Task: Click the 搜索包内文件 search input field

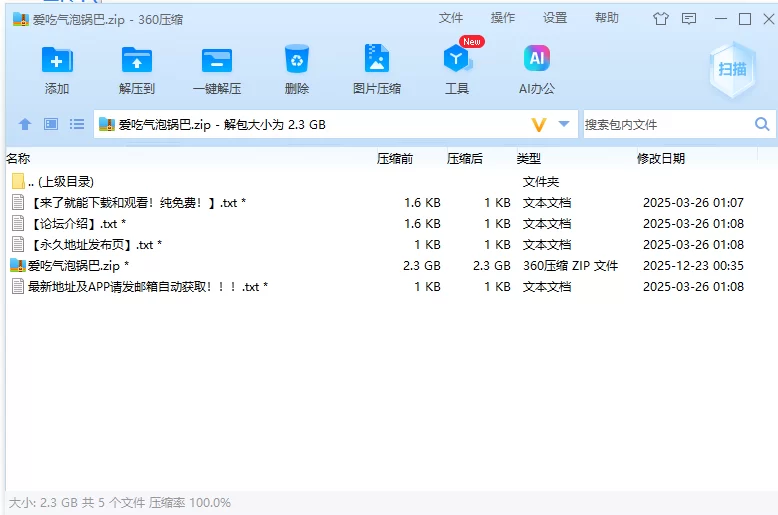Action: point(665,125)
